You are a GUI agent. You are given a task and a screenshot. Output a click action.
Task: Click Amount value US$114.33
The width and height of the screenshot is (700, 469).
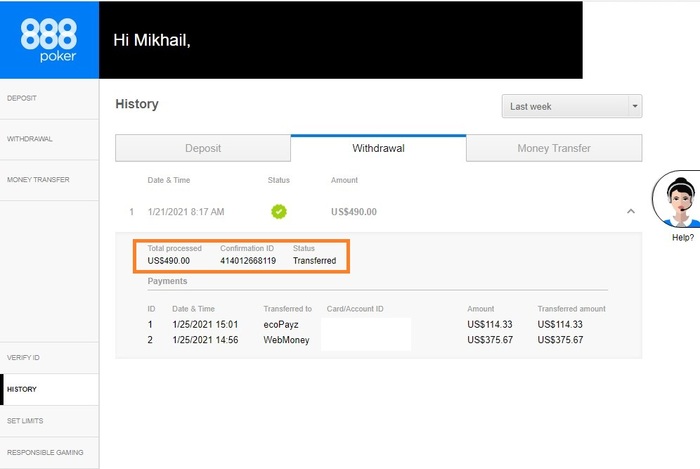pos(490,324)
